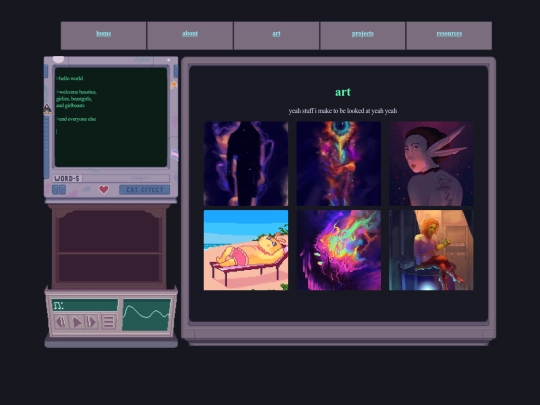Screen dimensions: 540x405
Task: View the cosmic eye nebula artwork
Action: [339, 164]
